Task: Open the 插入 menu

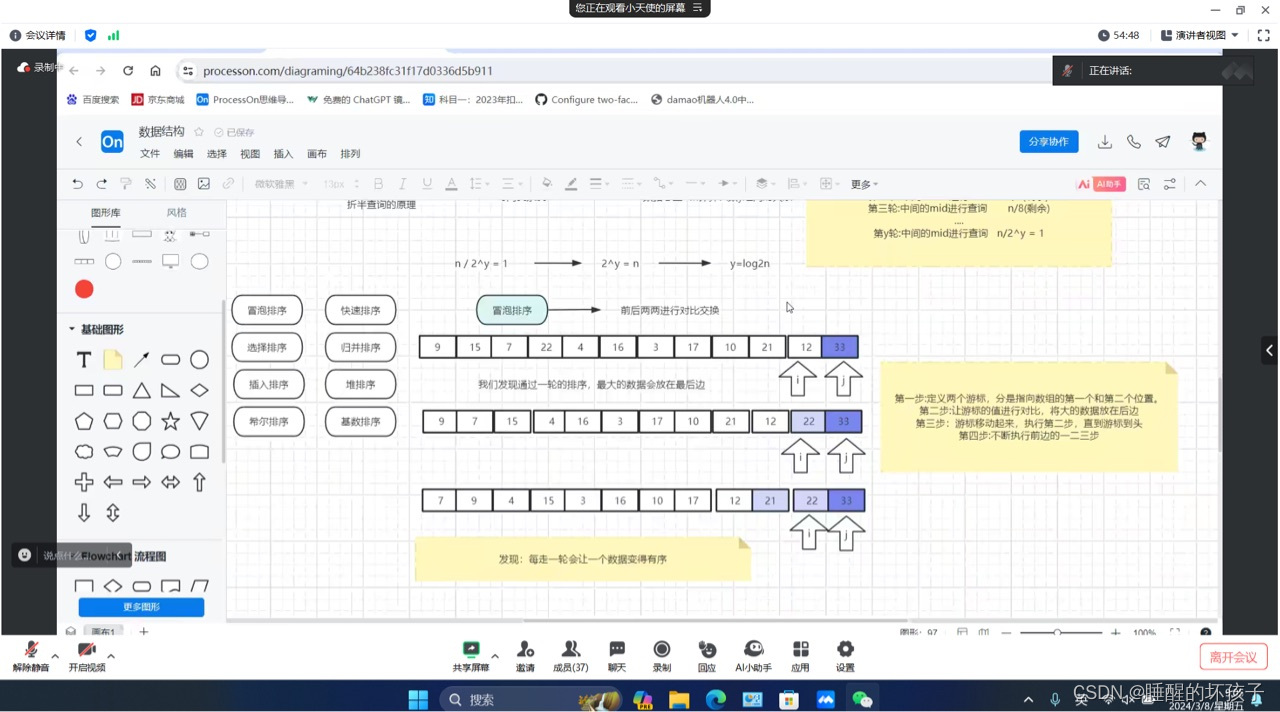Action: point(283,154)
